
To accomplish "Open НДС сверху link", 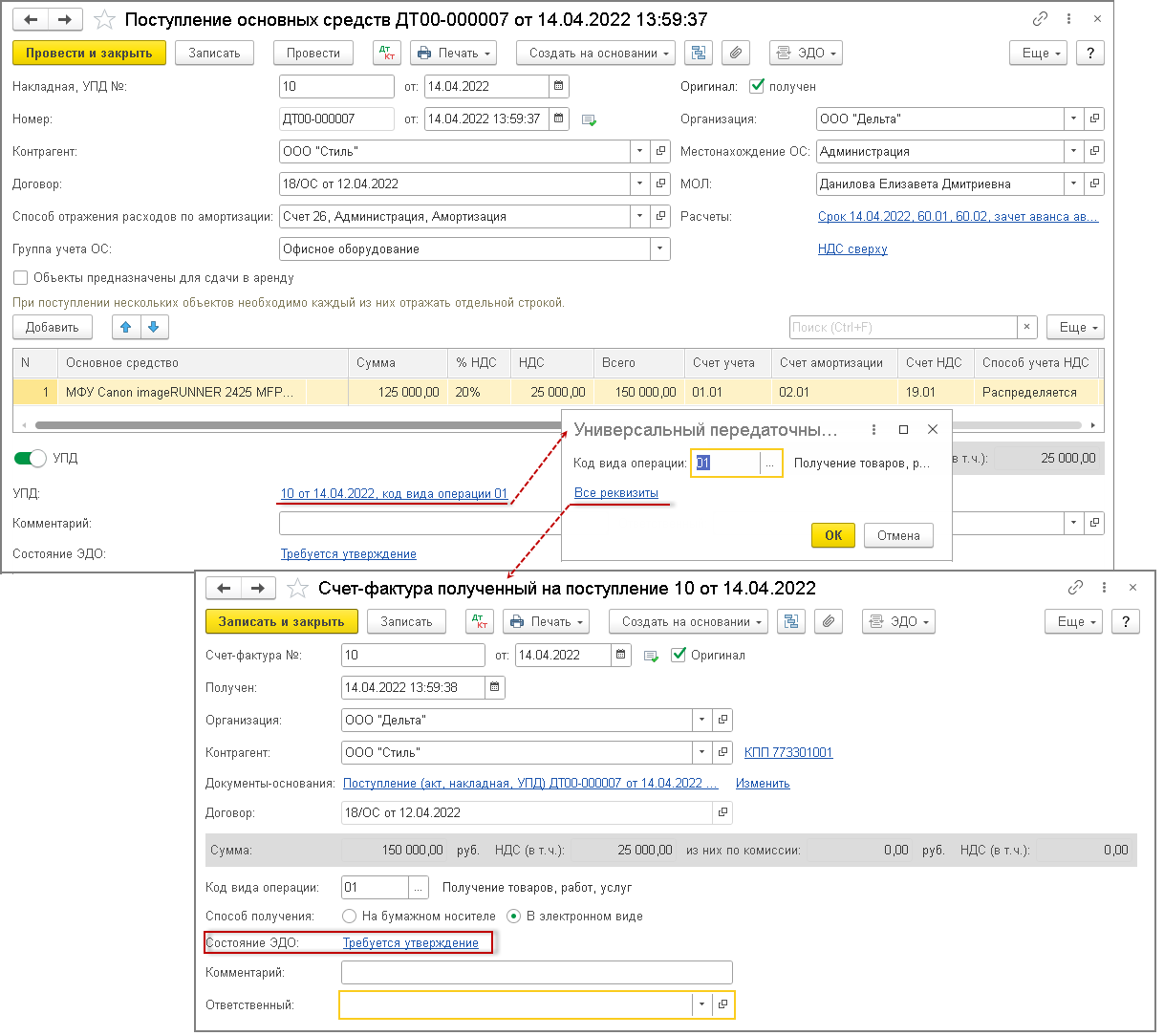I will pyautogui.click(x=852, y=249).
